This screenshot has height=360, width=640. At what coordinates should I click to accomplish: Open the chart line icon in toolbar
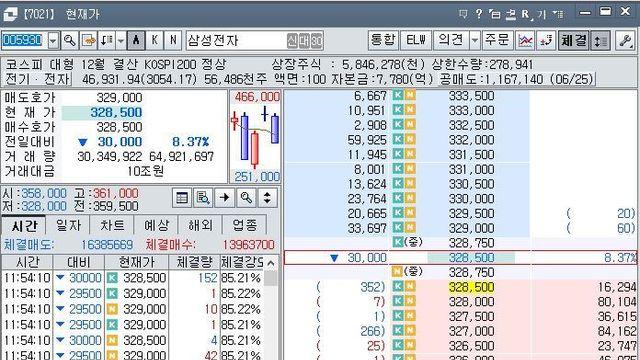[525, 40]
